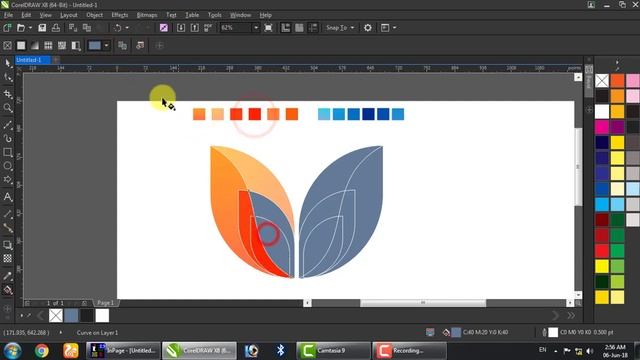
Task: Open the Effects menu
Action: 120,15
